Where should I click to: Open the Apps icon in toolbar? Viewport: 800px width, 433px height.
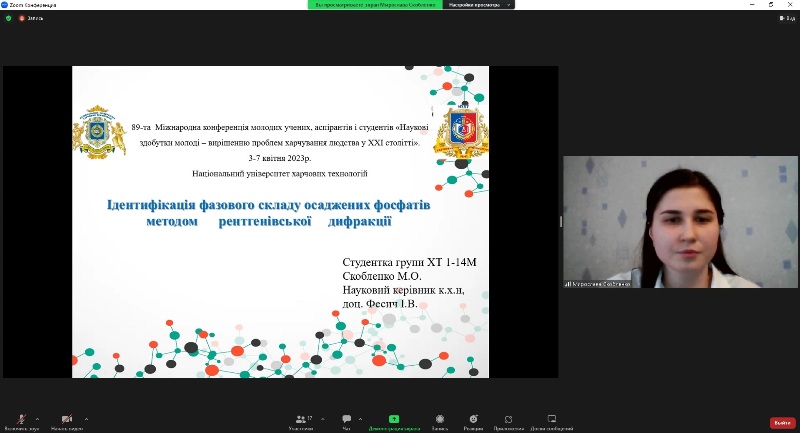(x=508, y=419)
